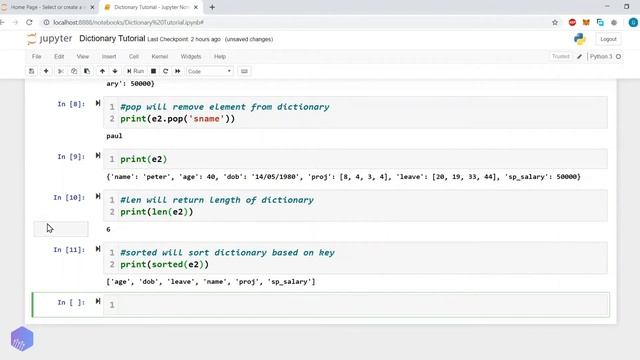This screenshot has height=360, width=640.
Task: Click the save and checkpoint icon
Action: pyautogui.click(x=31, y=71)
